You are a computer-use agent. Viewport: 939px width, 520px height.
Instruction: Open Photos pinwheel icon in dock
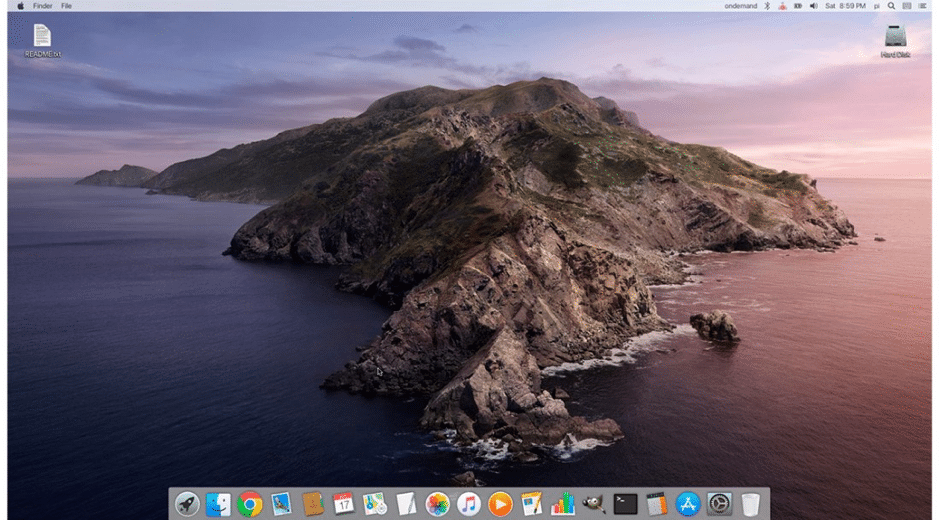coord(438,504)
